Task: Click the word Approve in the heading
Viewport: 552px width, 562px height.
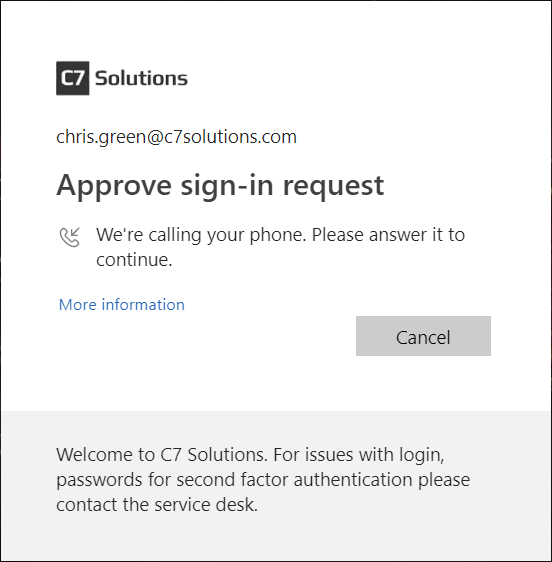Action: point(114,186)
